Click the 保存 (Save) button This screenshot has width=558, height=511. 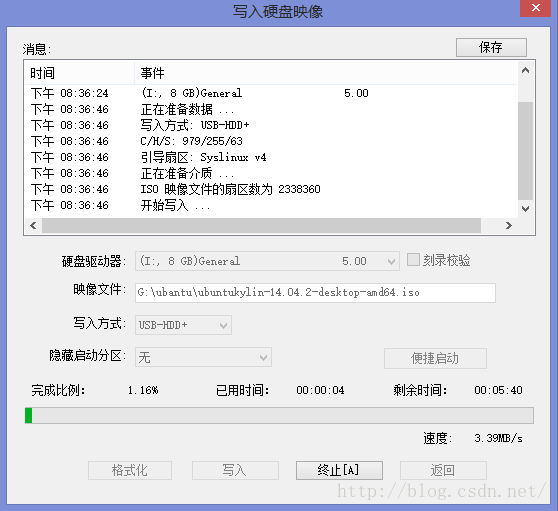[x=491, y=47]
